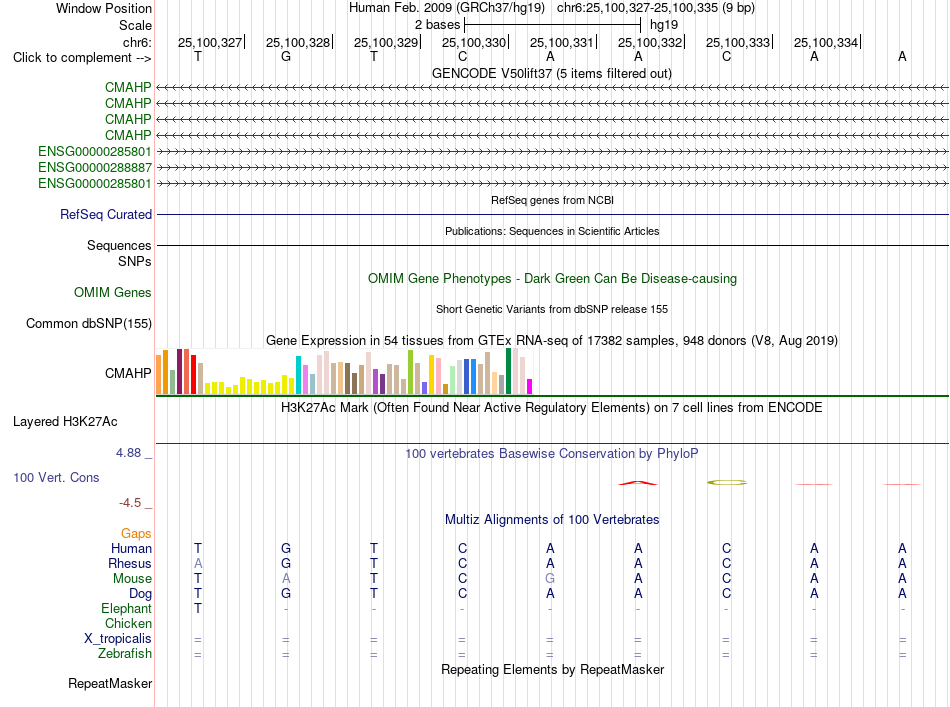Click the 'Click to complement -->' label
Screen dimensions: 950x707
(82, 58)
